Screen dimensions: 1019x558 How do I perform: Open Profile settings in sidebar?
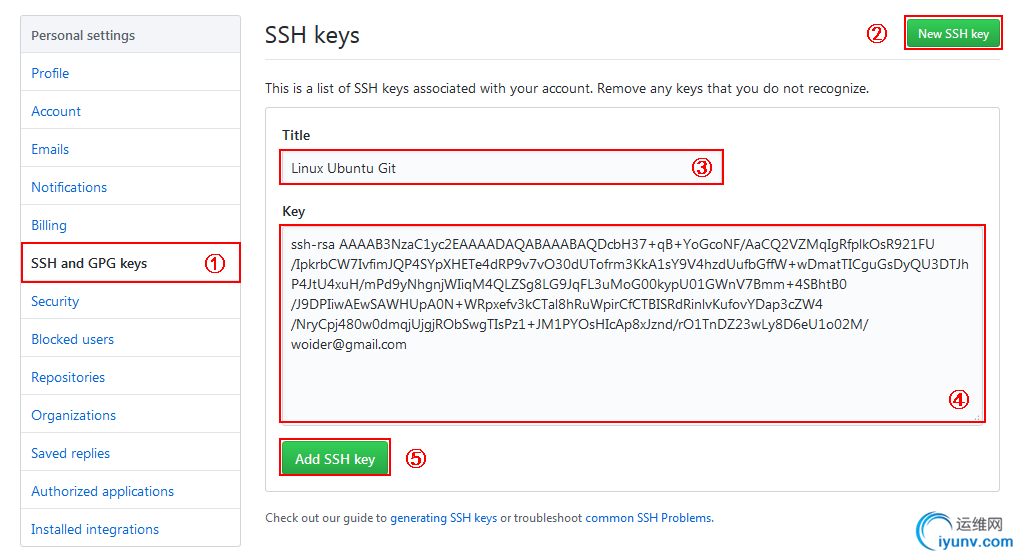pos(50,73)
